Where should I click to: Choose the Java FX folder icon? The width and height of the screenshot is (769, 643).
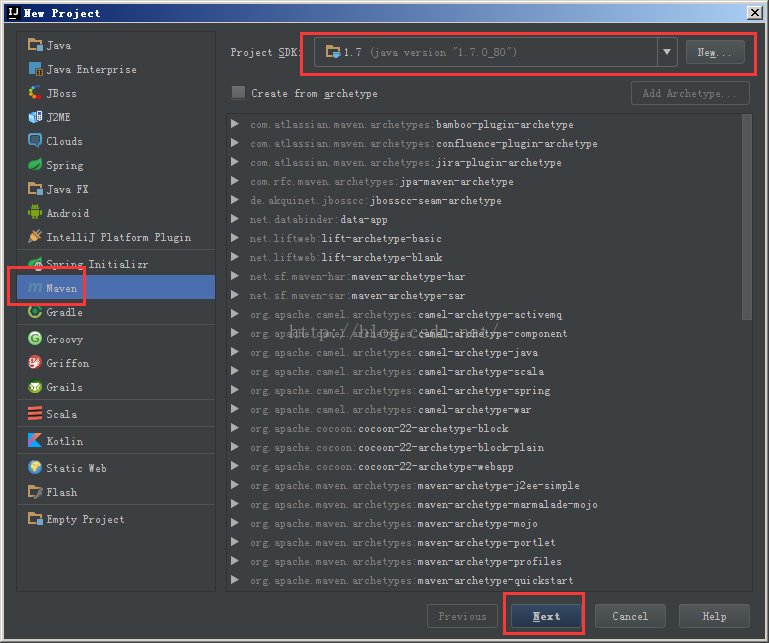(35, 189)
